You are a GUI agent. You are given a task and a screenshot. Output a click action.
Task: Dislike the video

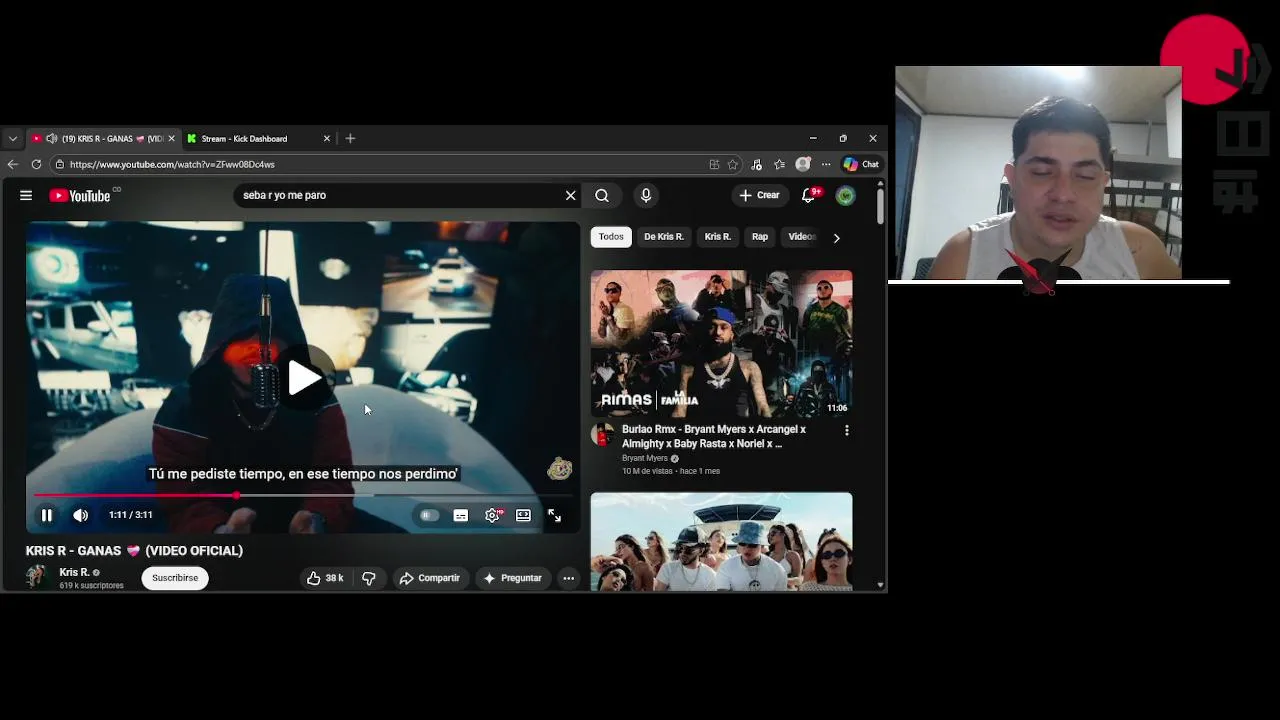tap(369, 578)
